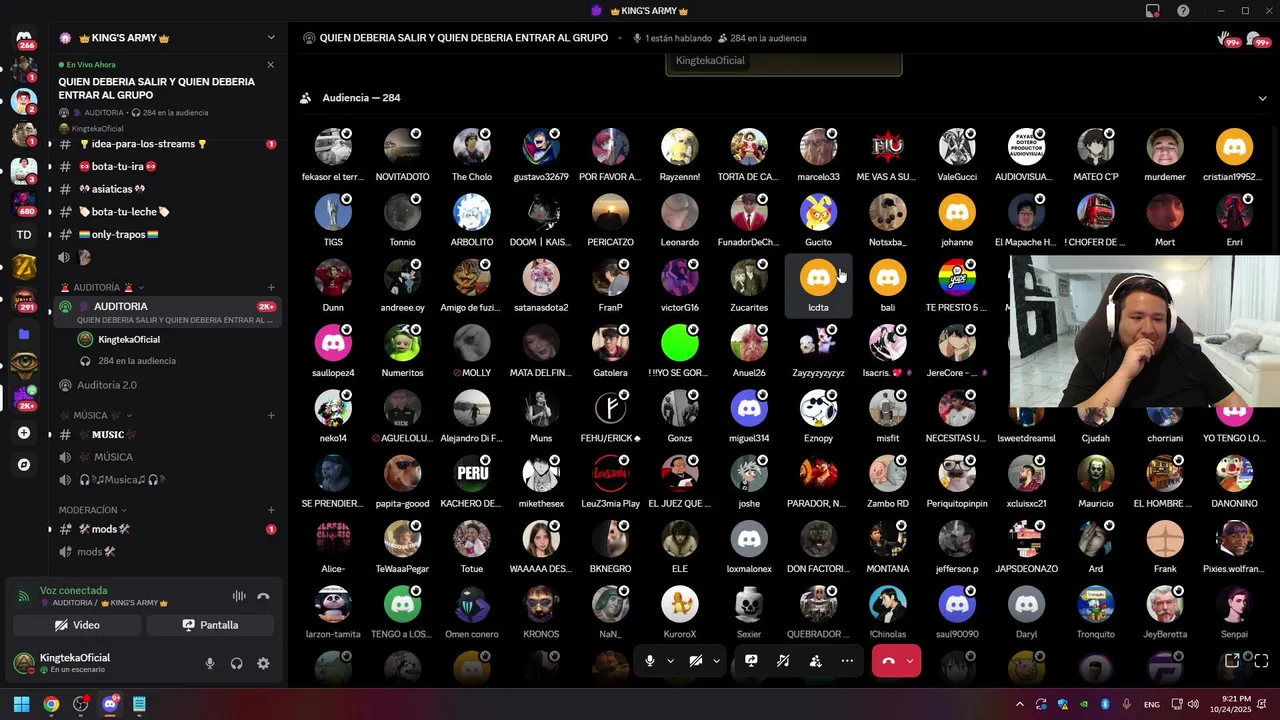Select audience member lcdta avatar
Screen dimensions: 1280x720
818,278
